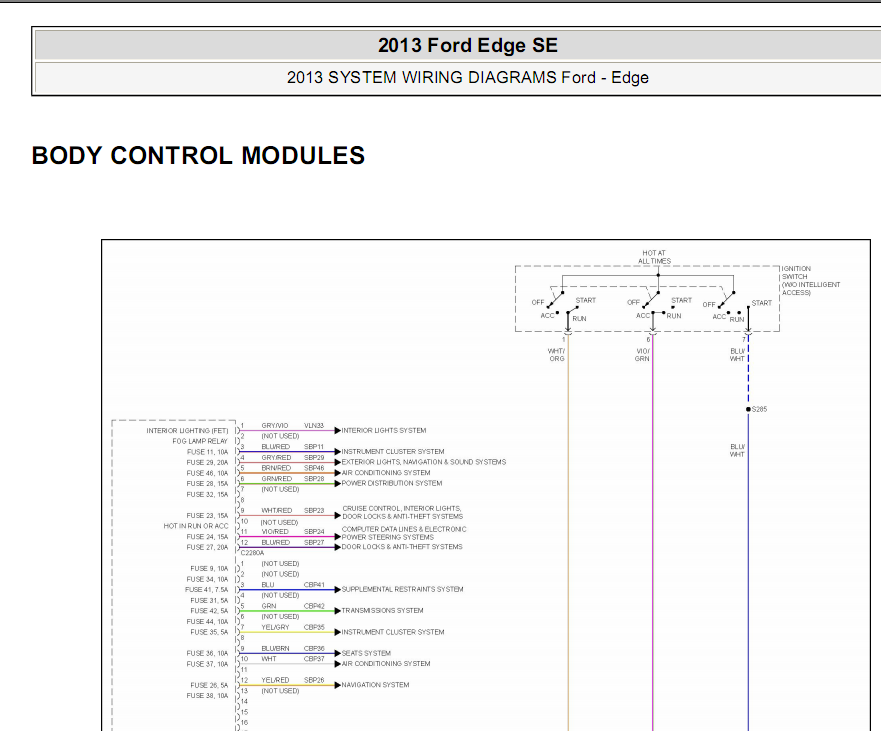Click the 'FUSE 26, 5A' label
Viewport: 881px width, 731px height.
pos(209,685)
